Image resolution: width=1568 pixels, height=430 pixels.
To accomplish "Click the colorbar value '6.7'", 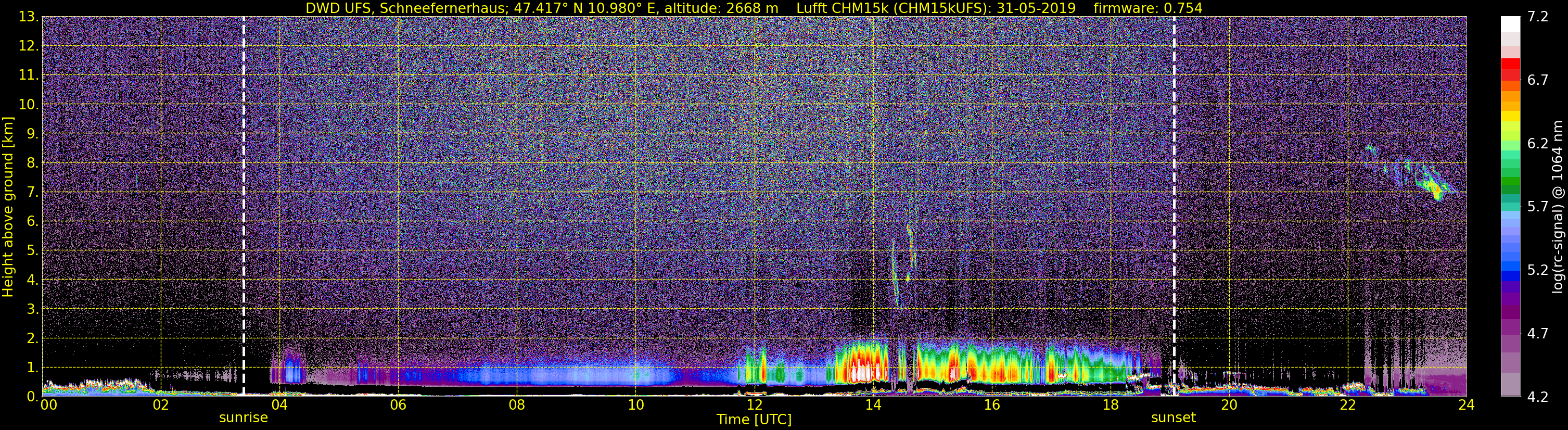I will [x=1538, y=80].
